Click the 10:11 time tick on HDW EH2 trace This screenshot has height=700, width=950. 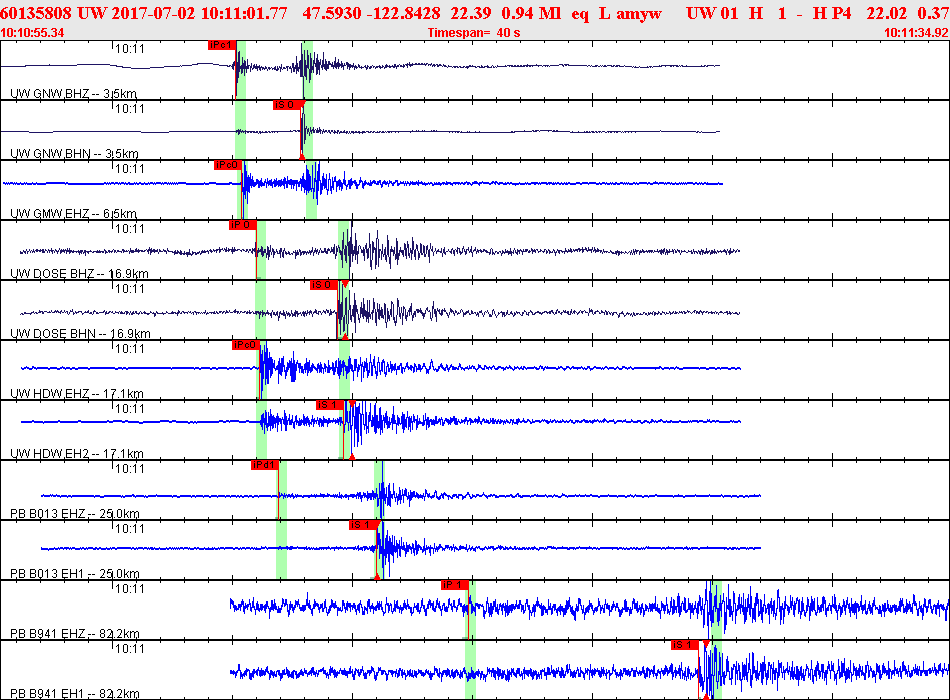coord(130,408)
